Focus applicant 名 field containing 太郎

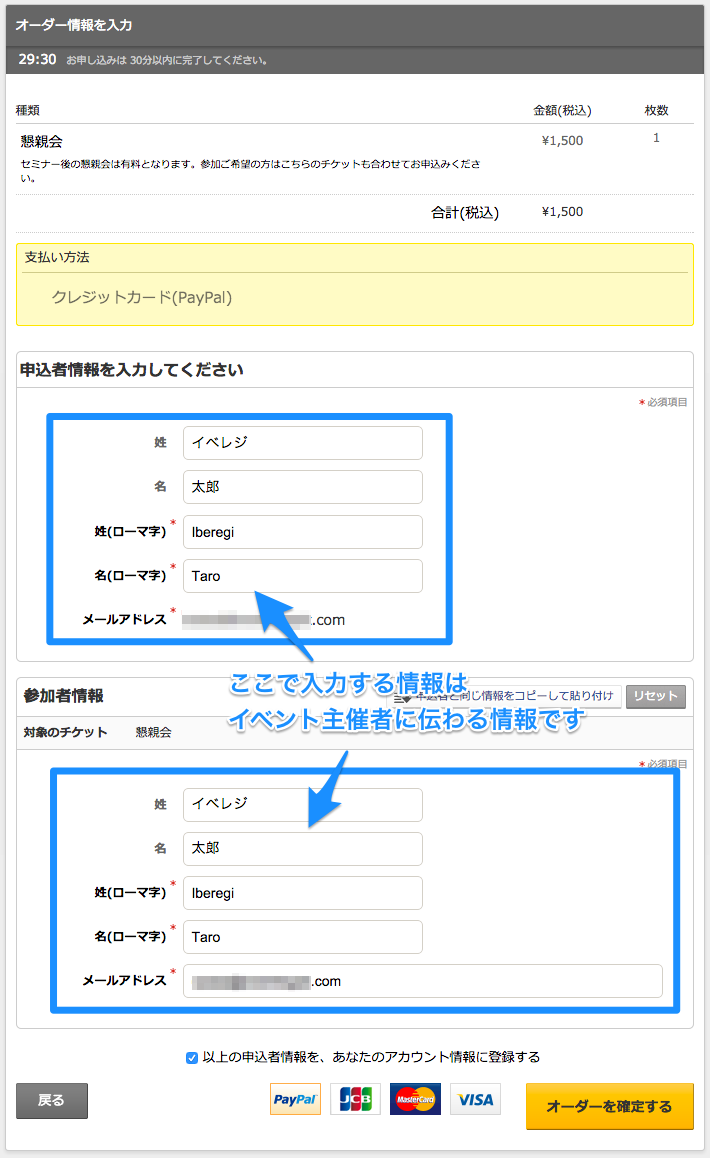point(303,487)
